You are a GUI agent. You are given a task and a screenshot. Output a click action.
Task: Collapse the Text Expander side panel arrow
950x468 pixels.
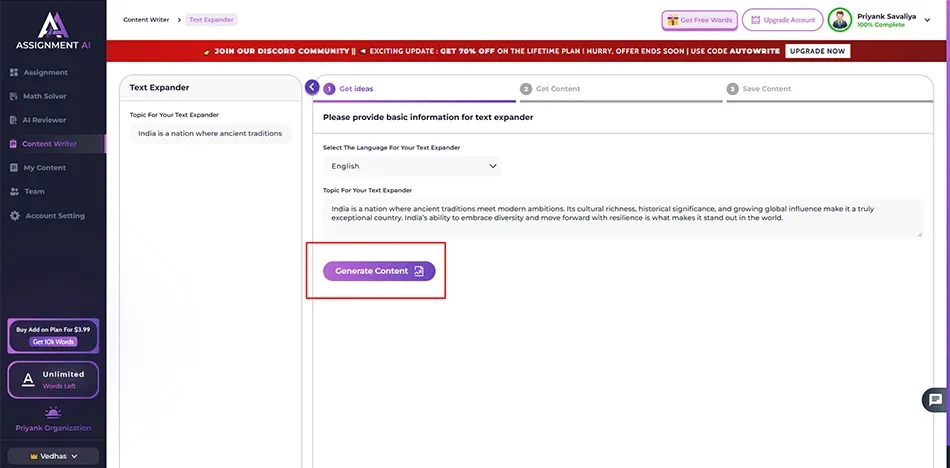(312, 87)
